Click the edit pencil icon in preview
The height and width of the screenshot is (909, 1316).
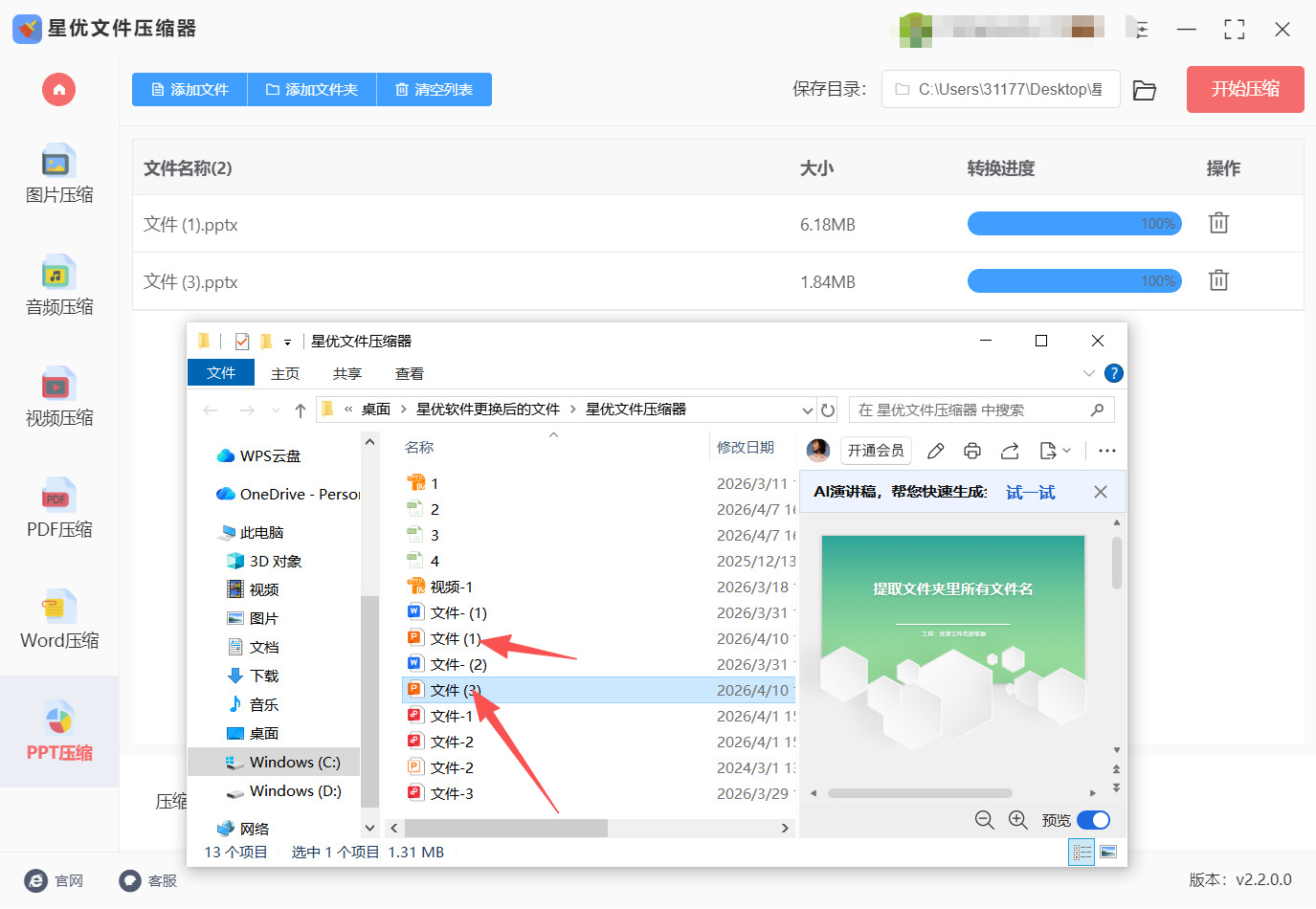click(x=936, y=451)
